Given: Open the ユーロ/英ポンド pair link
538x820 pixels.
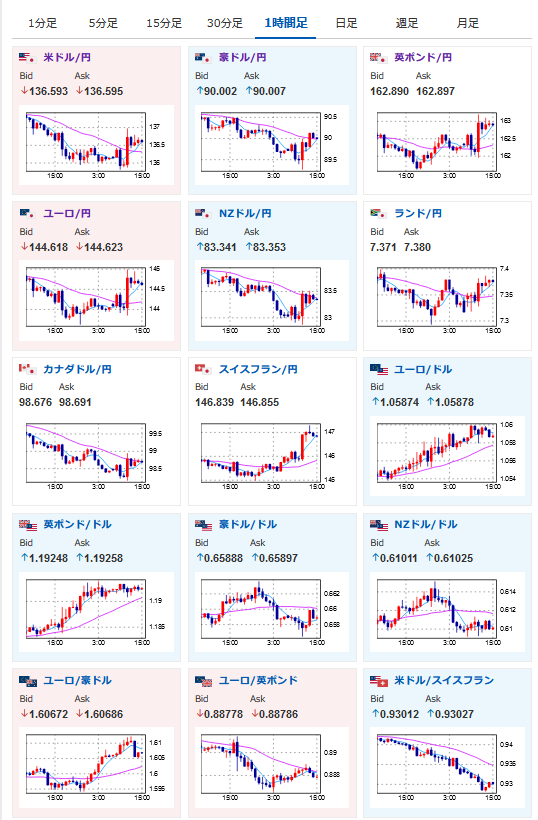Looking at the screenshot, I should point(258,680).
